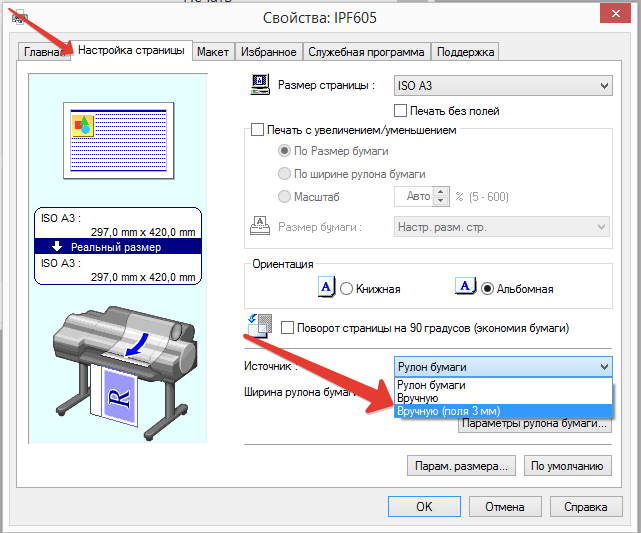Switch to the Поддержка tab
Screen dimensions: 641x533
click(x=465, y=52)
